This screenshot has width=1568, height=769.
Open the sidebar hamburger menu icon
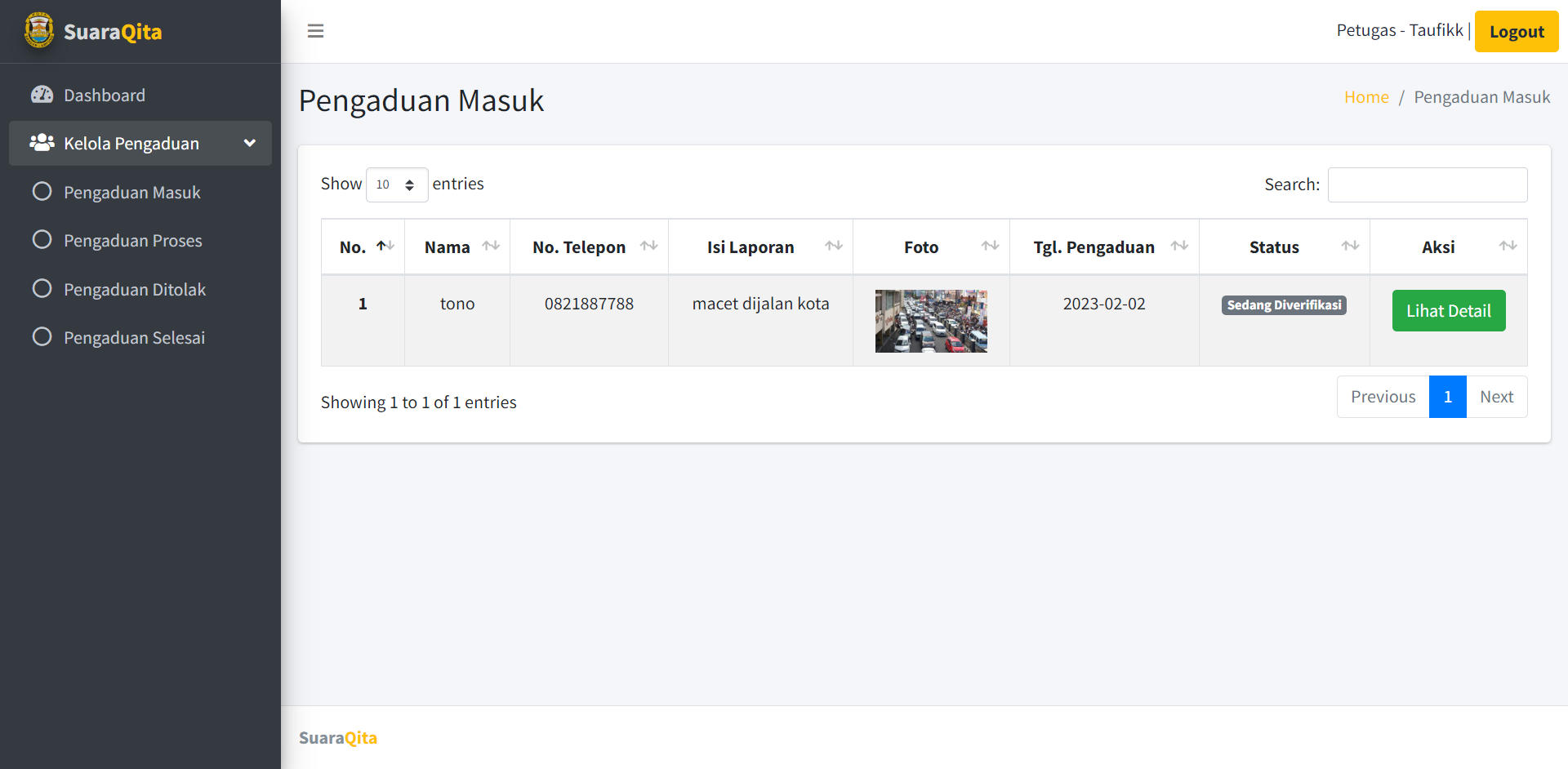(x=315, y=30)
